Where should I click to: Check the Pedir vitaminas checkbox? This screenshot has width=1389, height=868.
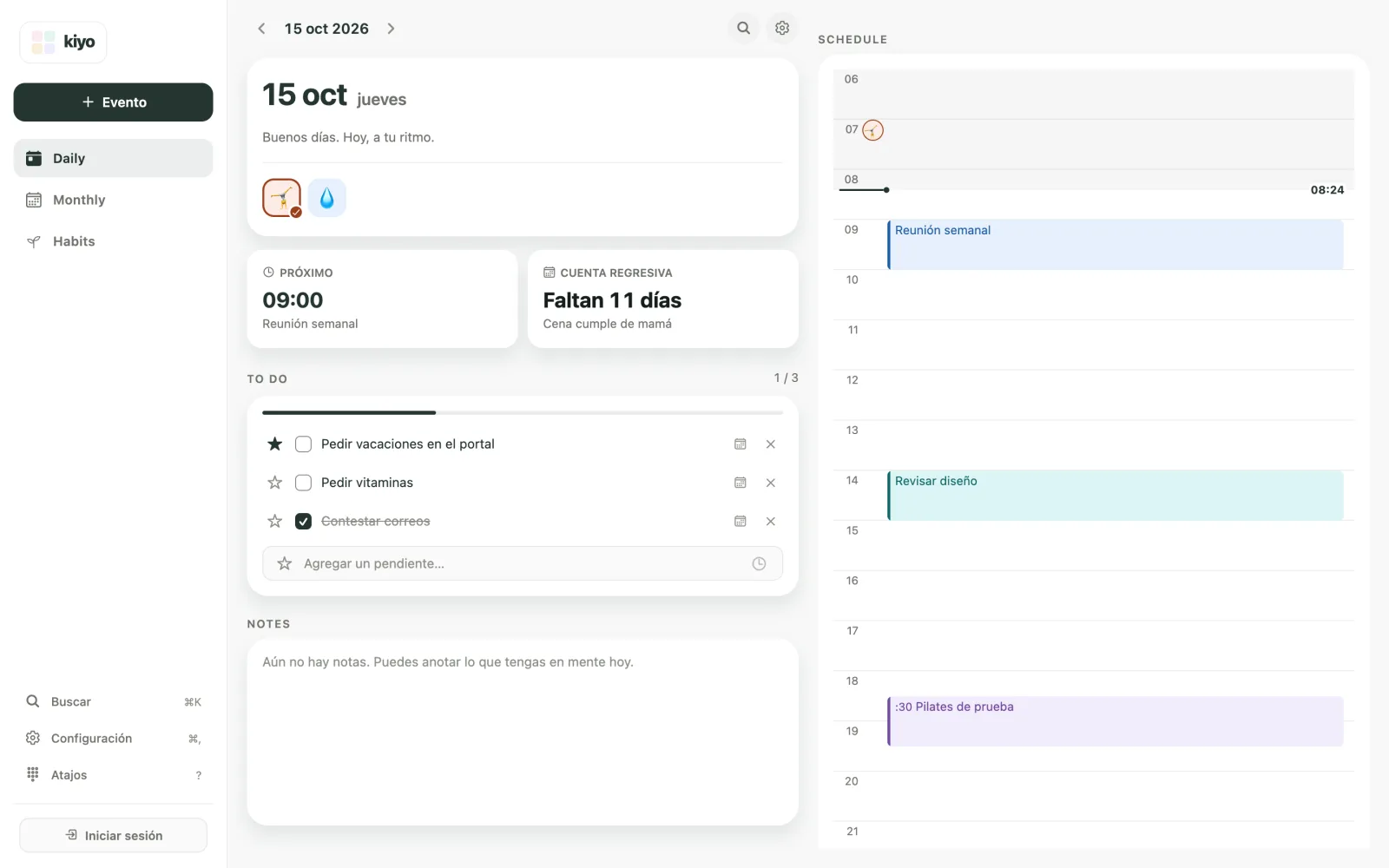pos(303,483)
